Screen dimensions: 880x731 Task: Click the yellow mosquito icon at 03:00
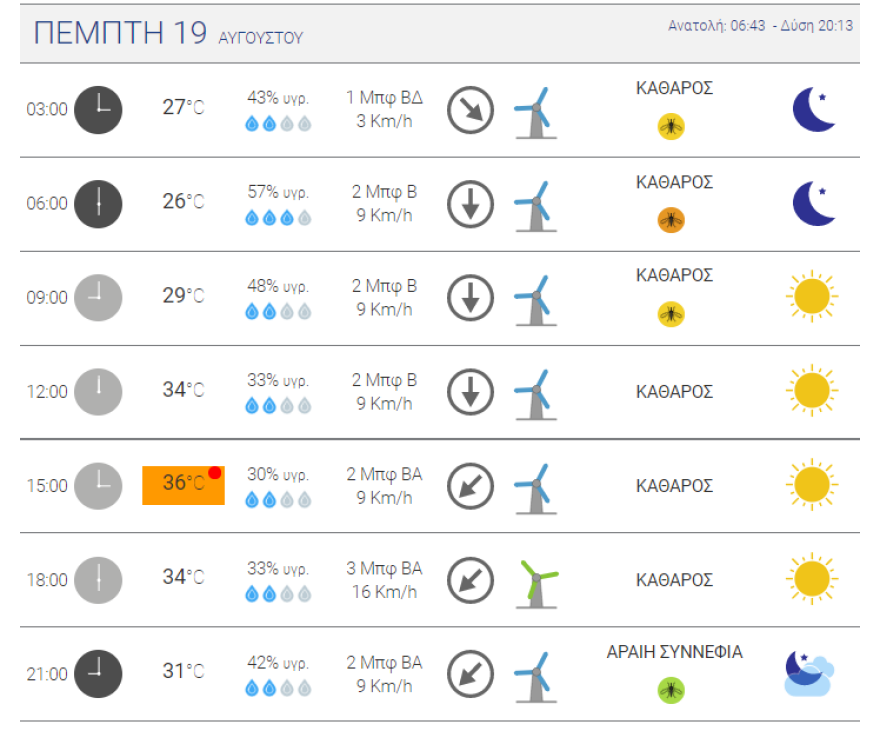point(671,126)
